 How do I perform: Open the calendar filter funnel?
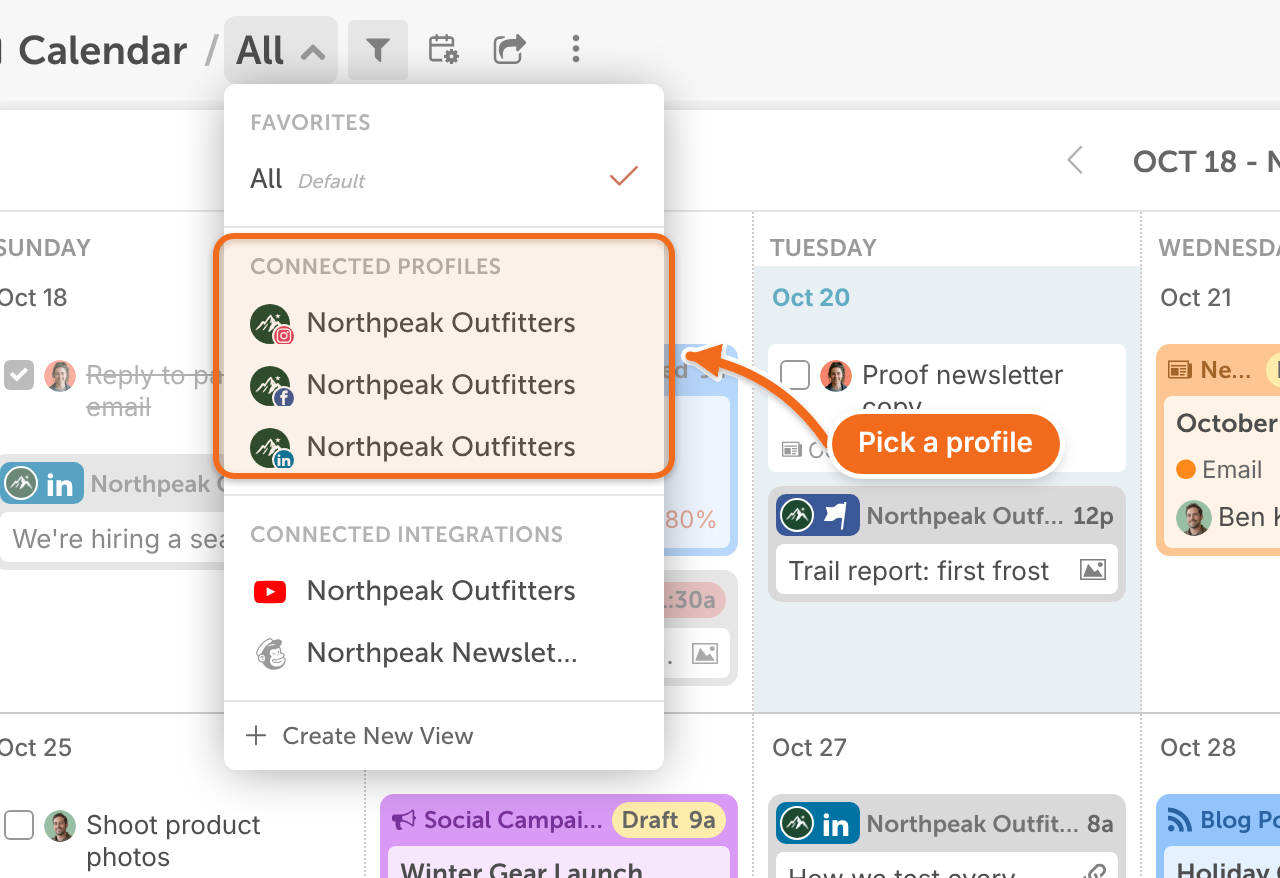pos(377,50)
